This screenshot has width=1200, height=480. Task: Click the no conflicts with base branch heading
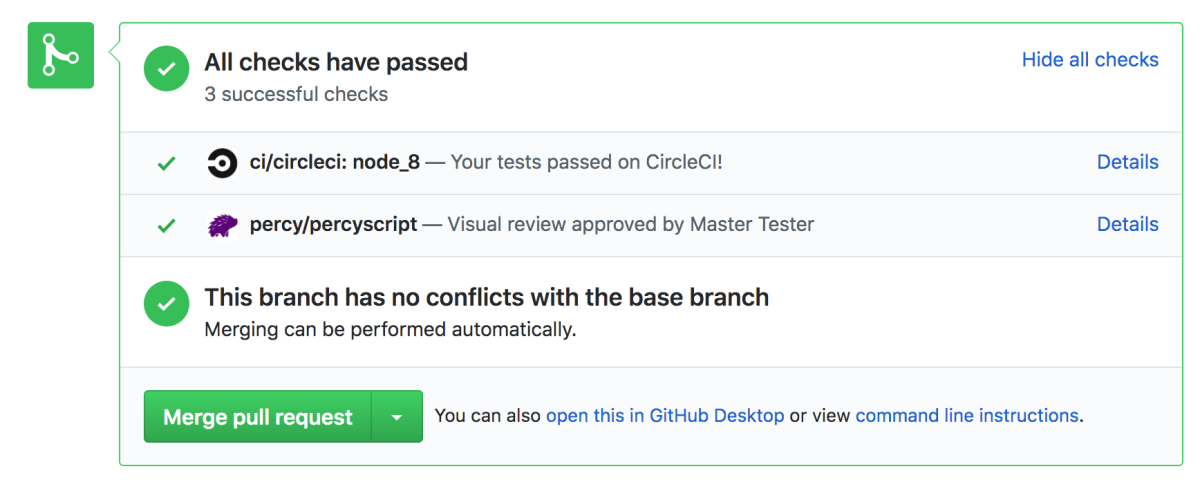coord(486,297)
